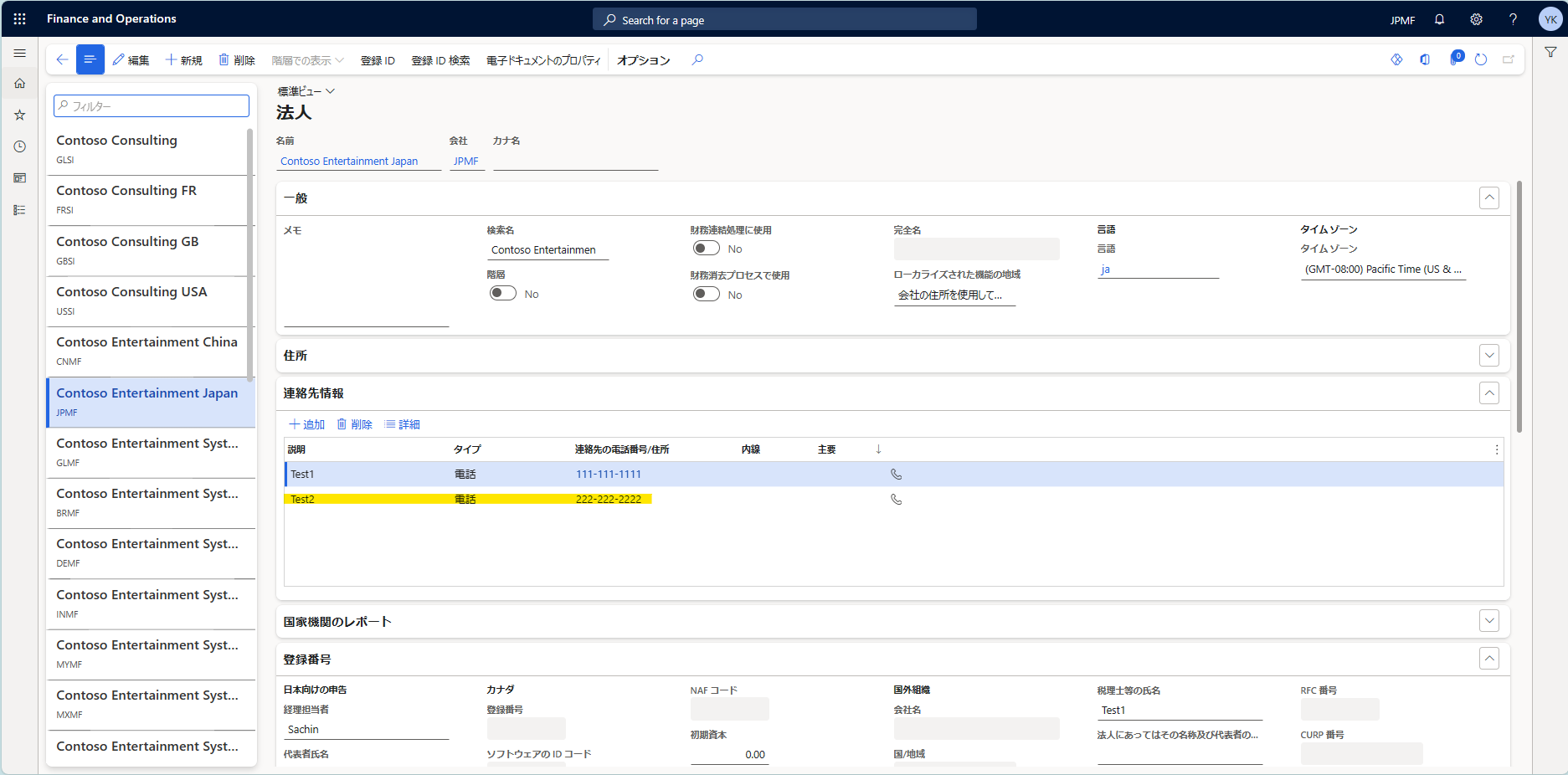Click 編集 in action pane

coord(131,60)
